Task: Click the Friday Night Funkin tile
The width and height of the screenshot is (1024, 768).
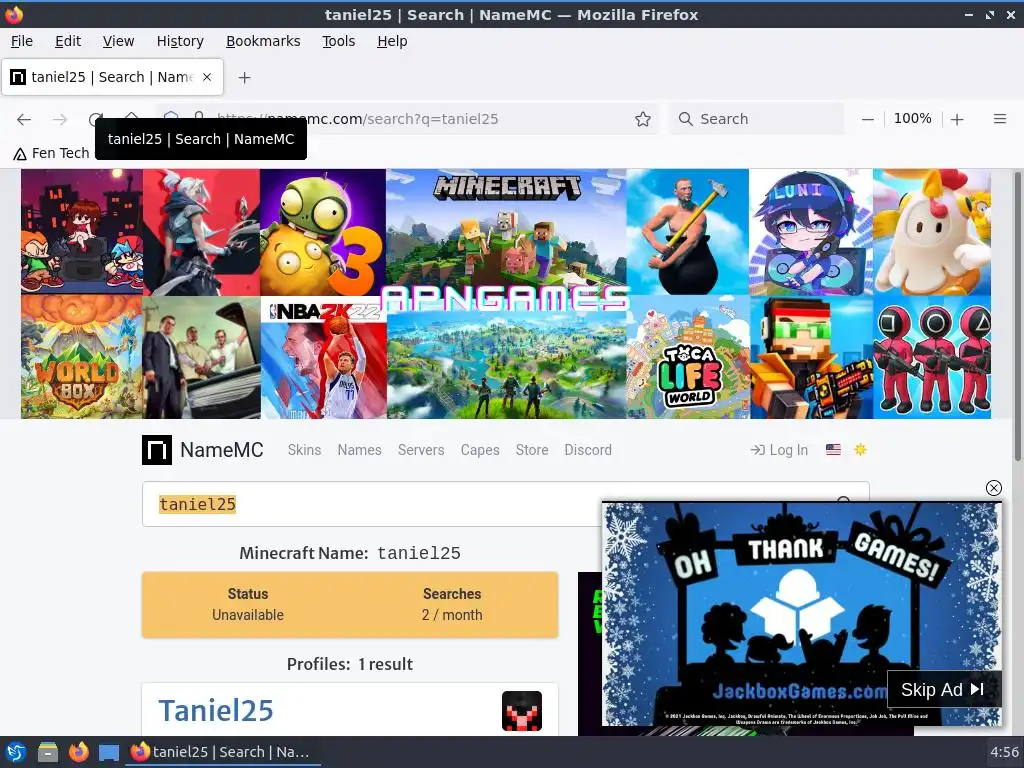Action: coord(82,232)
